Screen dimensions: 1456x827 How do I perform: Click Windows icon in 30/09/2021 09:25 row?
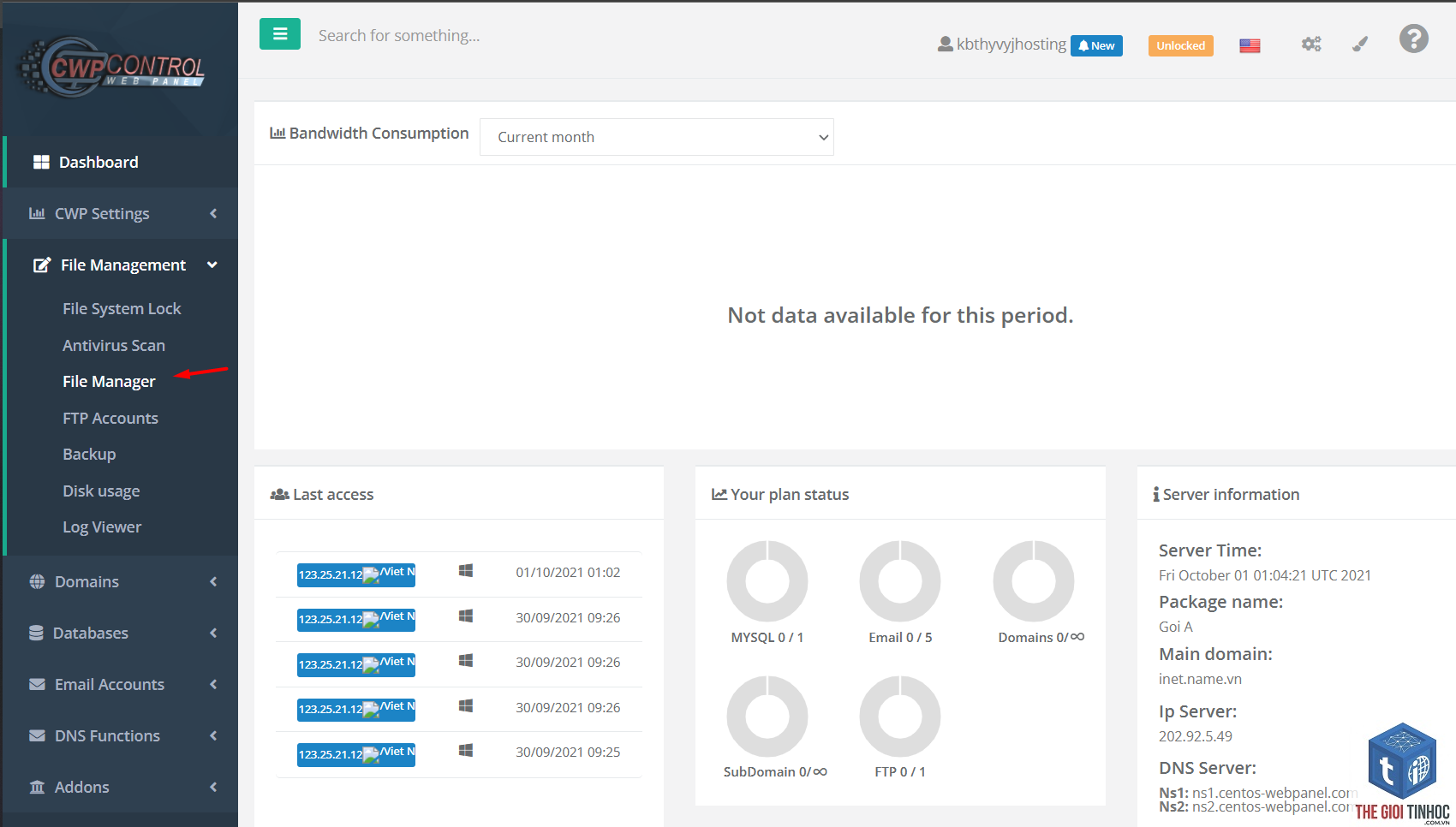click(466, 750)
